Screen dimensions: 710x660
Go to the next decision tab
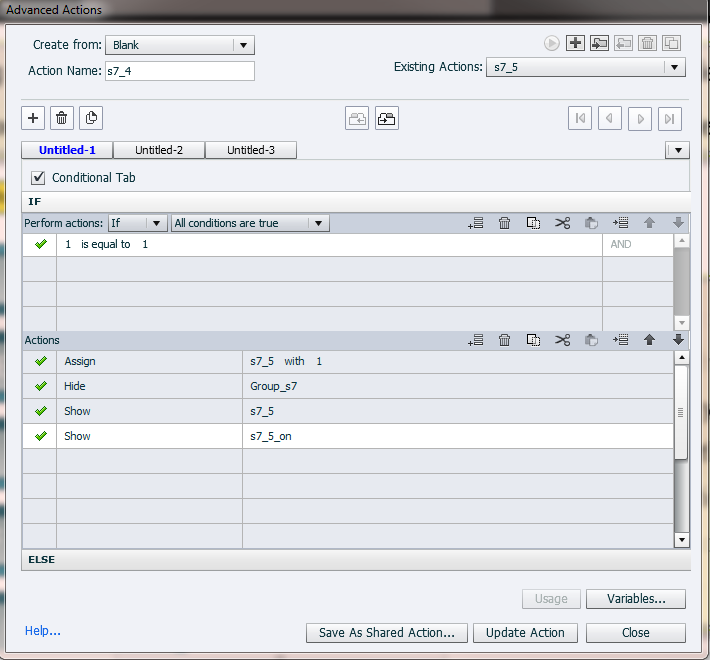[640, 119]
